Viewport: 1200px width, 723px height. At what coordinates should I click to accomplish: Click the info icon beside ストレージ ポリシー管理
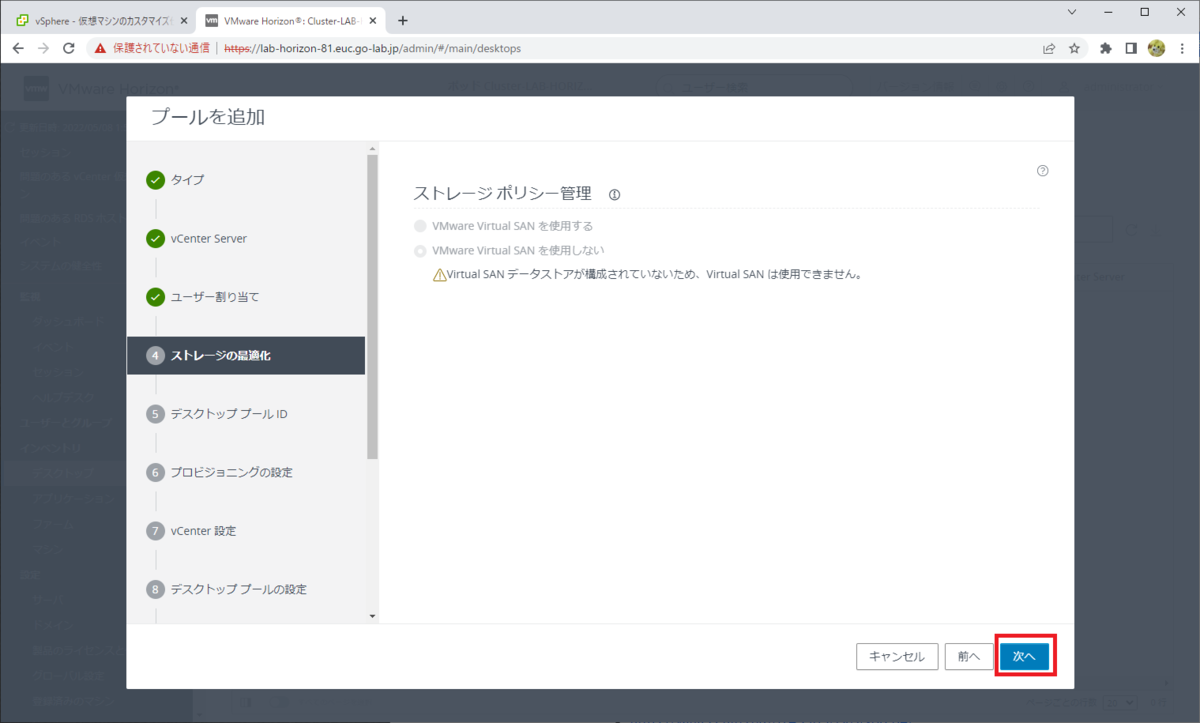coord(615,195)
